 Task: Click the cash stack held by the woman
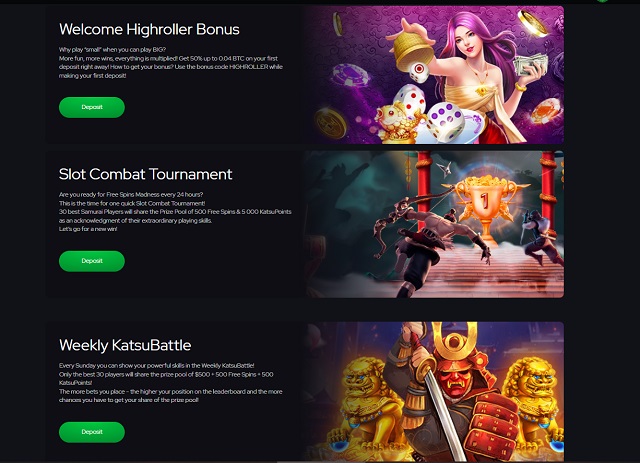point(530,65)
